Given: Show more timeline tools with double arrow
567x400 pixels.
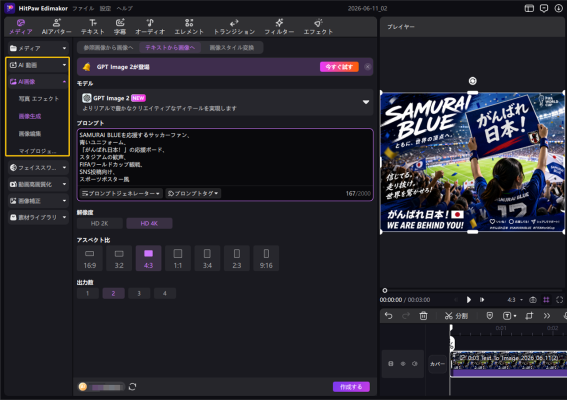Looking at the screenshot, I should (x=547, y=316).
